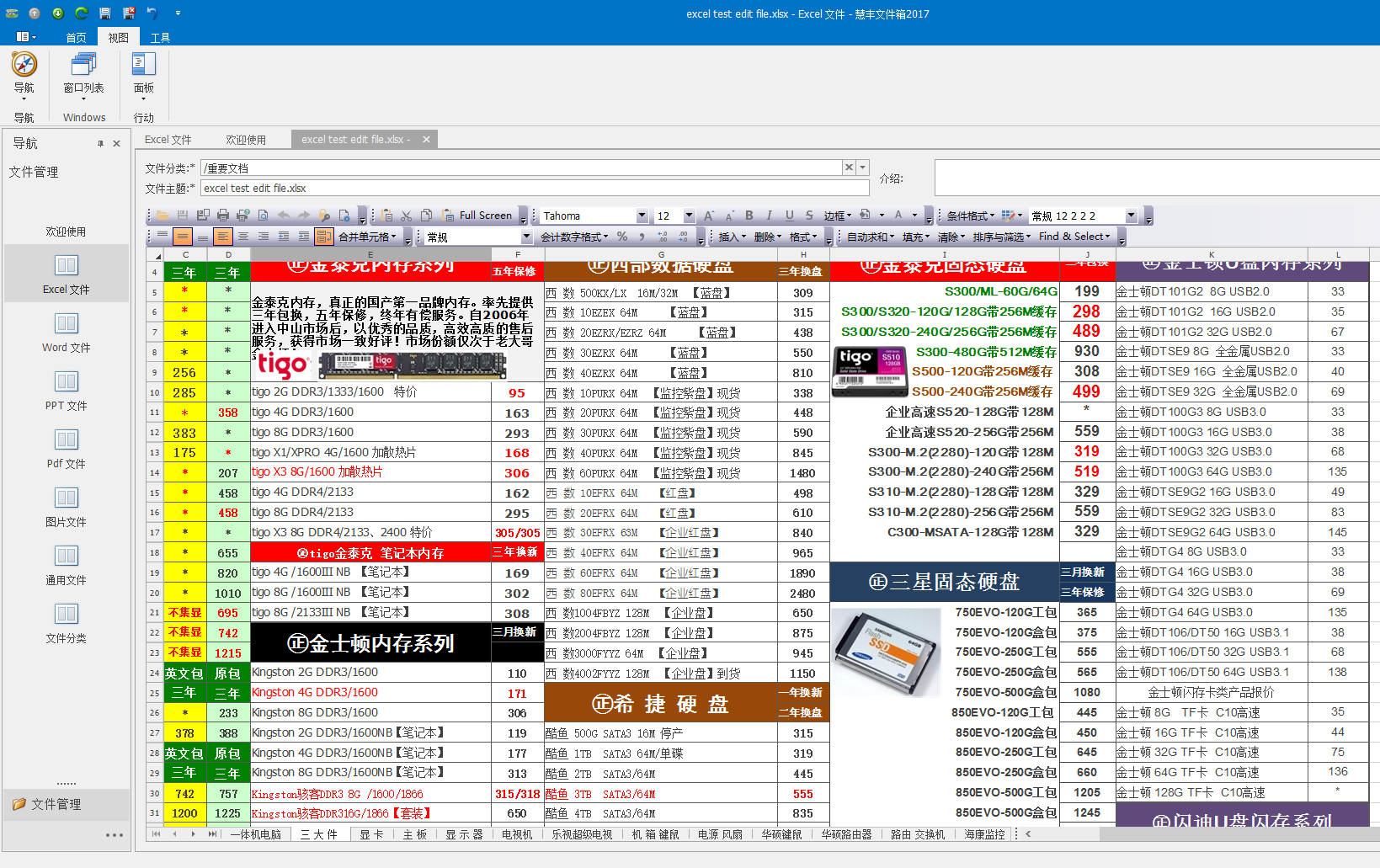The image size is (1380, 868).
Task: Click the 介绍 description text box
Action: 1156,178
